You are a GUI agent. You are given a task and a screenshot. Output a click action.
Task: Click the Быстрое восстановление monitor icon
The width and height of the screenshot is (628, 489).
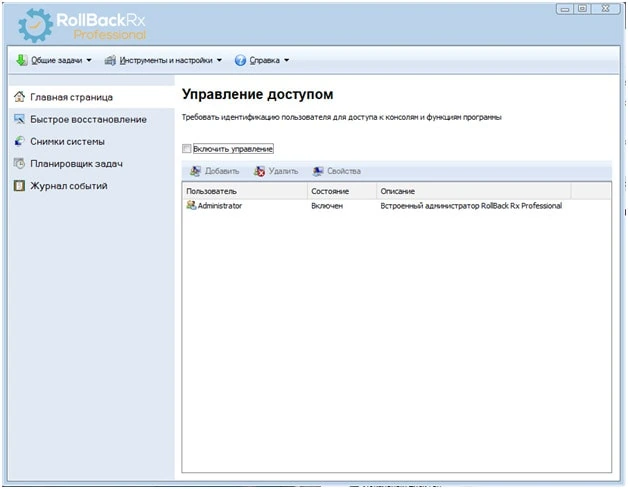coord(19,119)
